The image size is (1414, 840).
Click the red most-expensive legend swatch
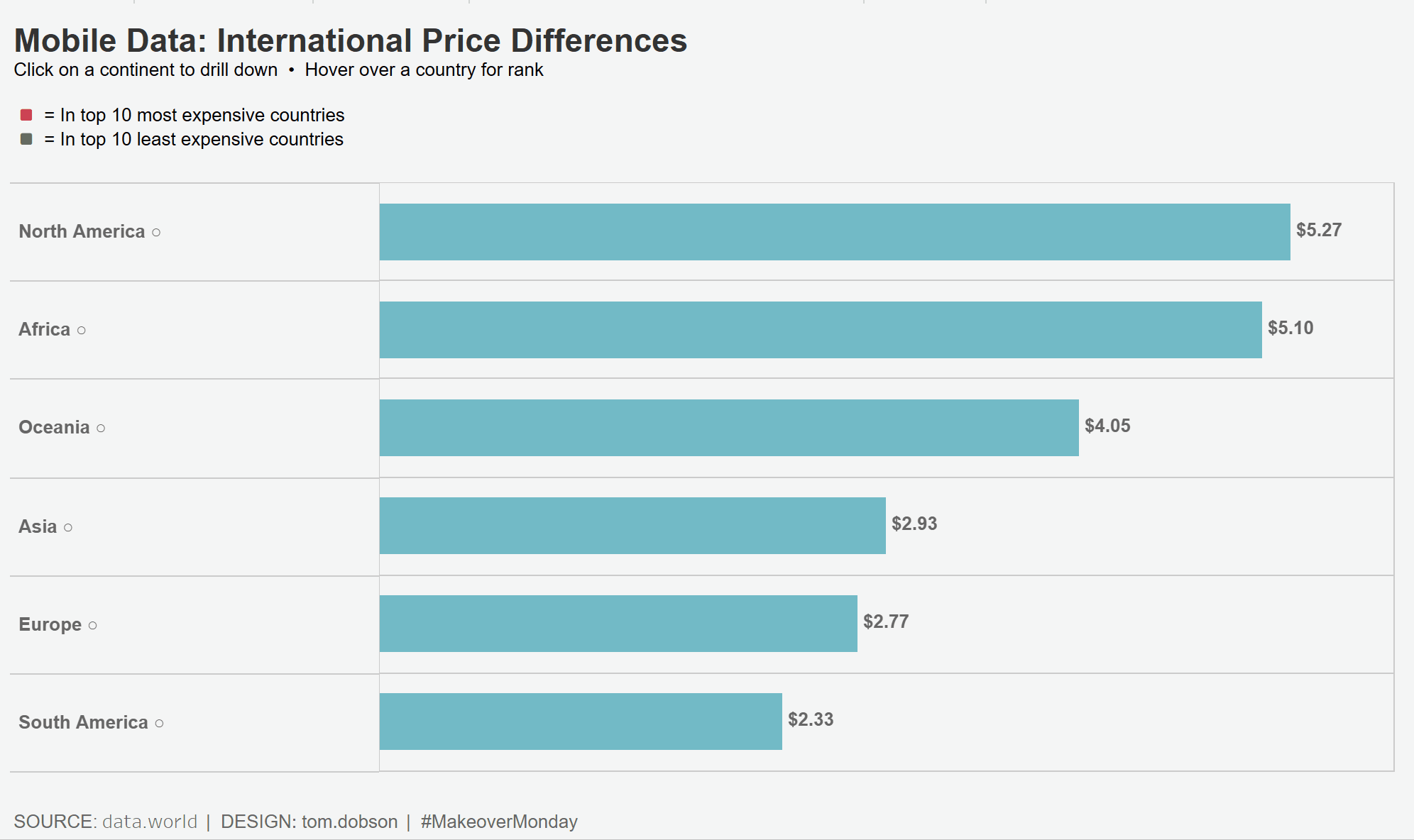(x=26, y=115)
